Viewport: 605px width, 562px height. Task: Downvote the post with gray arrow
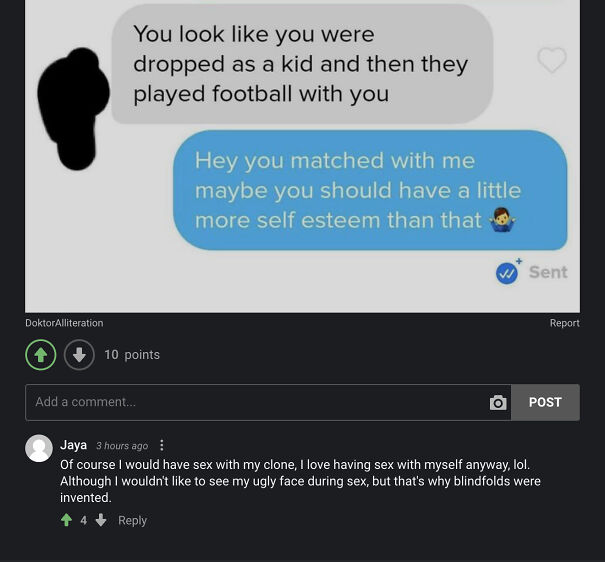[79, 354]
